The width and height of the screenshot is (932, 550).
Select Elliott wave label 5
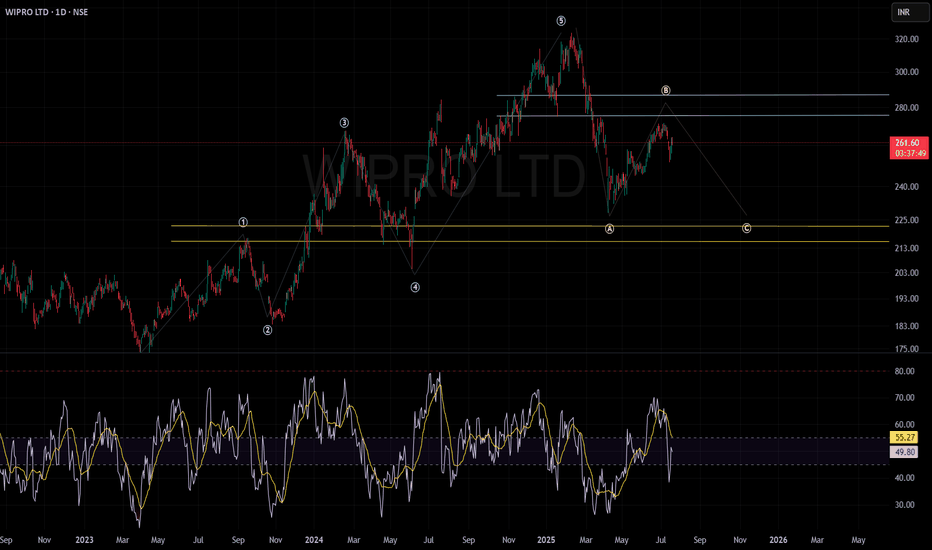coord(561,21)
